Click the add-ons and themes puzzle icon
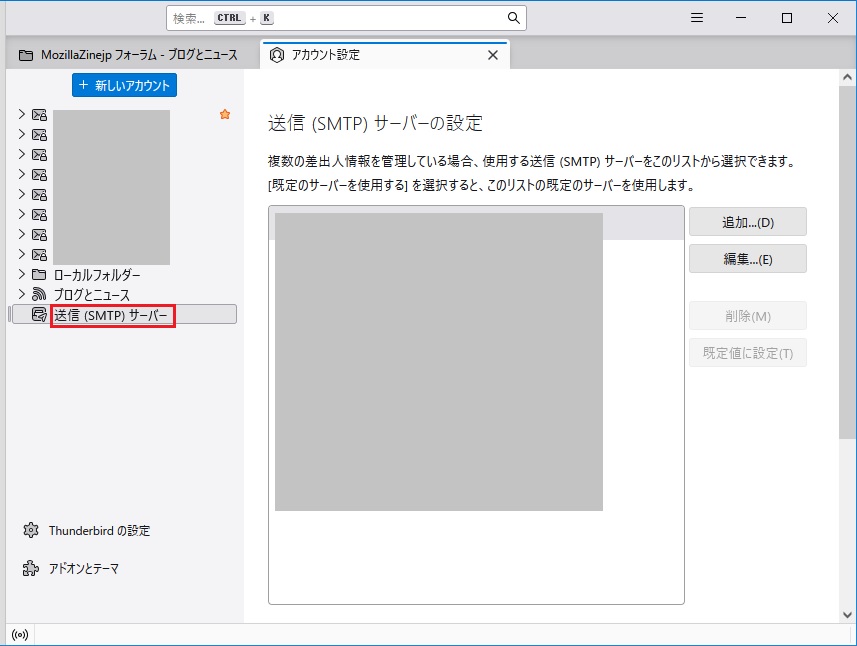Image resolution: width=857 pixels, height=646 pixels. (x=31, y=568)
